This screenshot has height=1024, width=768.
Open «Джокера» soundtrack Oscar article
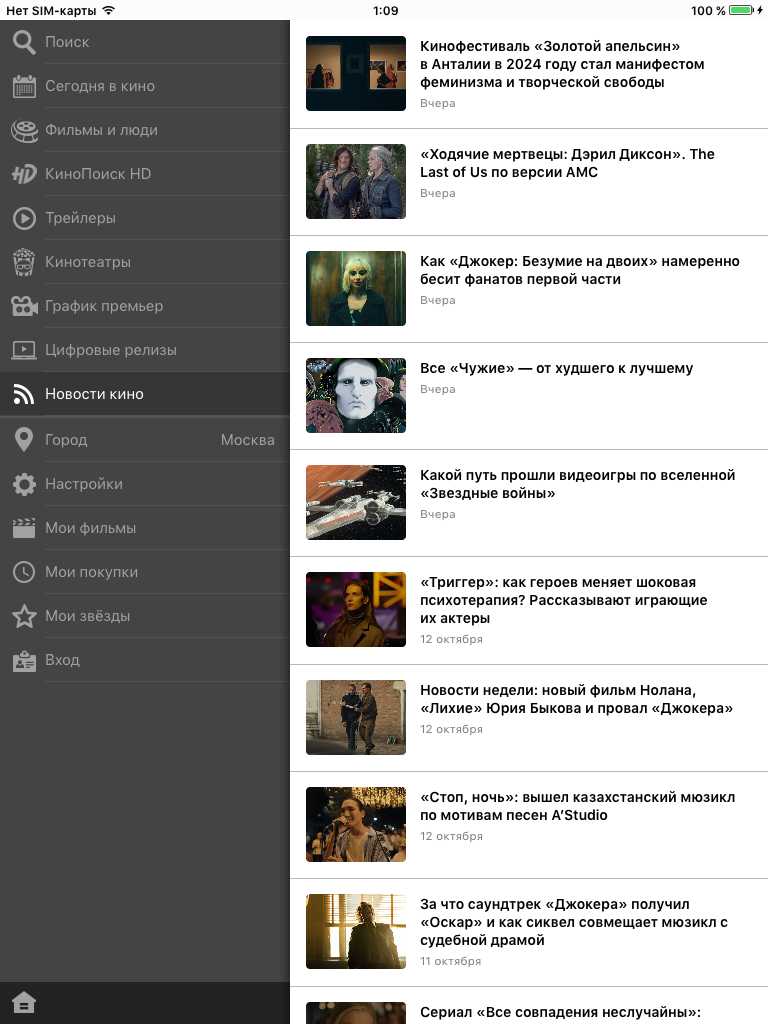coord(529,933)
